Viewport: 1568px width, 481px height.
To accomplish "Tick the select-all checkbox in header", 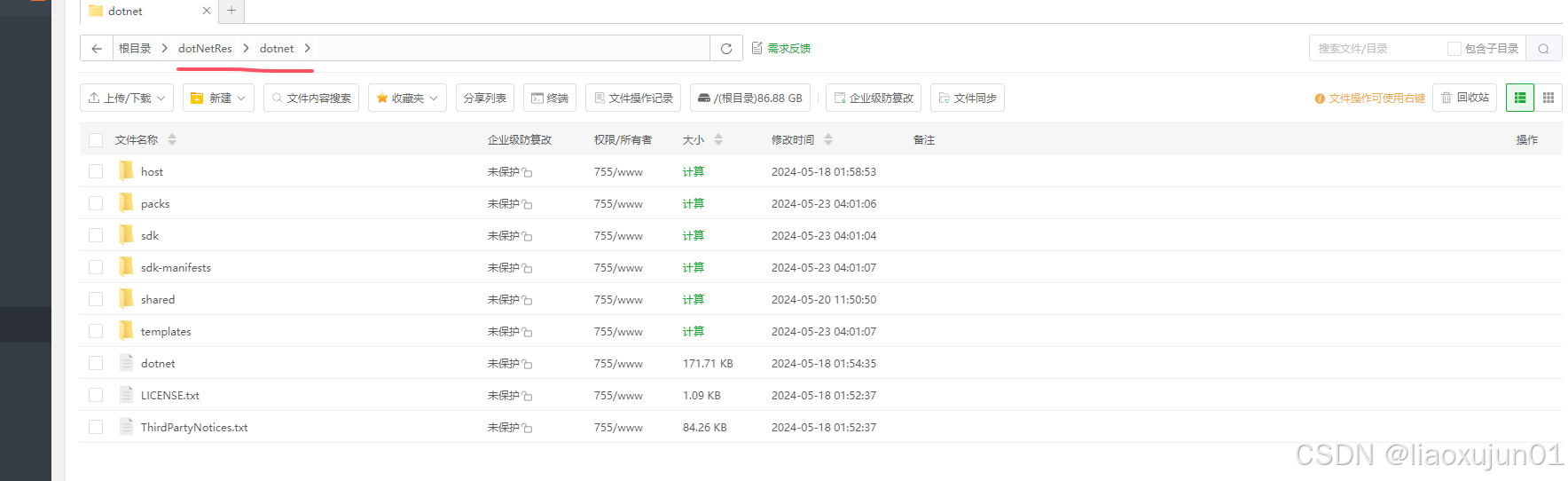I will [96, 140].
